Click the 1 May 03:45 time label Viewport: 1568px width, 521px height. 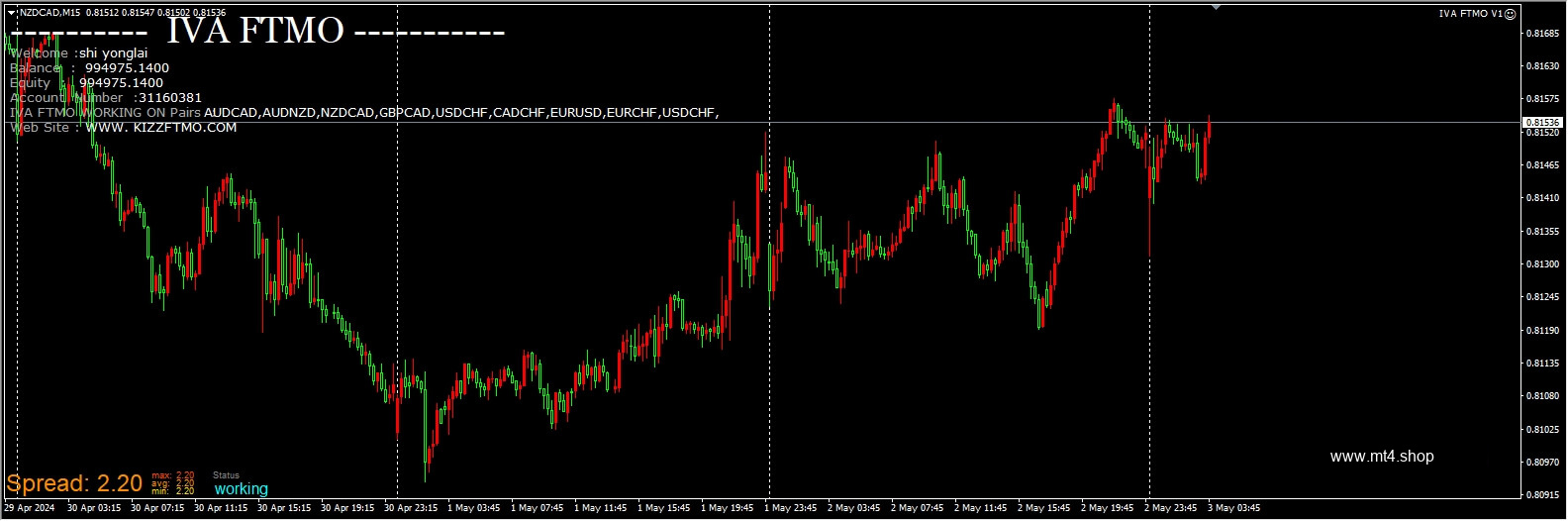click(474, 508)
